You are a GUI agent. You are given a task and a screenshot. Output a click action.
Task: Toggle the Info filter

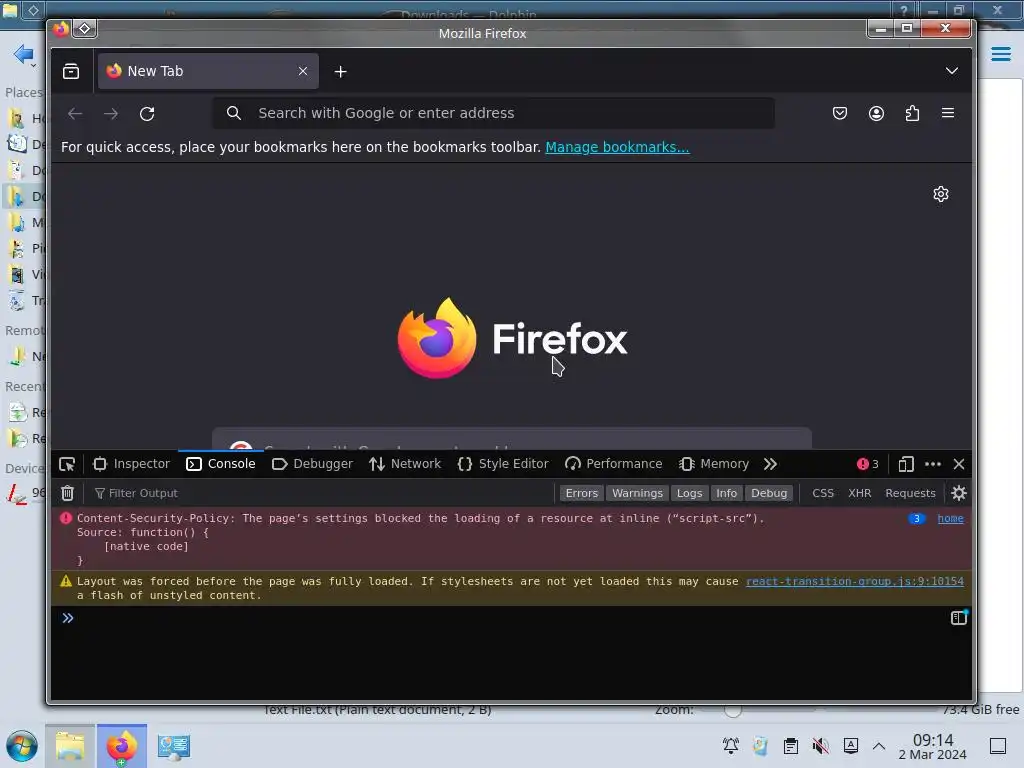(726, 493)
